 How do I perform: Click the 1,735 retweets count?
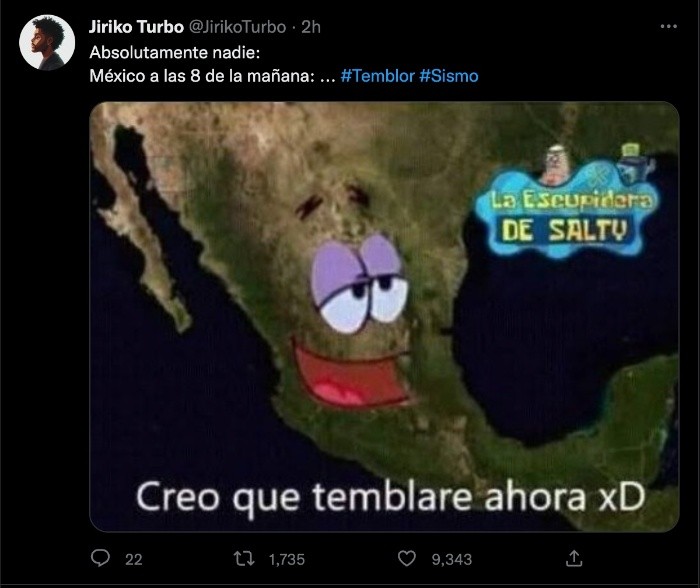point(287,559)
